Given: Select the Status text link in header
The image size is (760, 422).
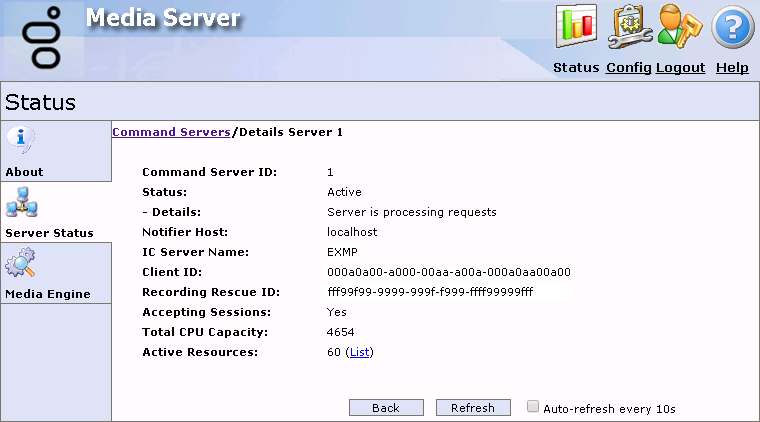Looking at the screenshot, I should pyautogui.click(x=576, y=68).
